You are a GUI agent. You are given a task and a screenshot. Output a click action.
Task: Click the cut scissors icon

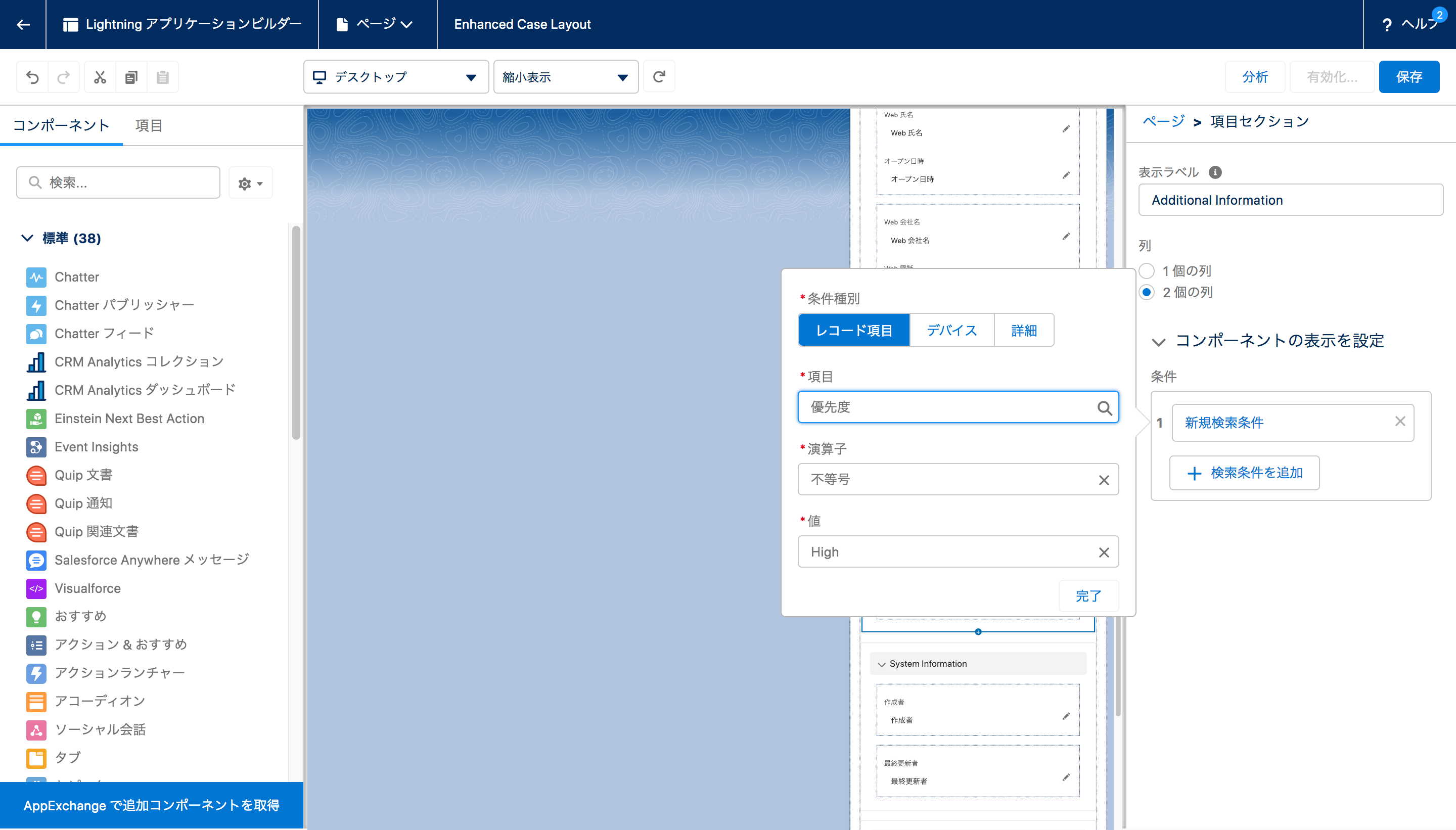click(x=100, y=77)
